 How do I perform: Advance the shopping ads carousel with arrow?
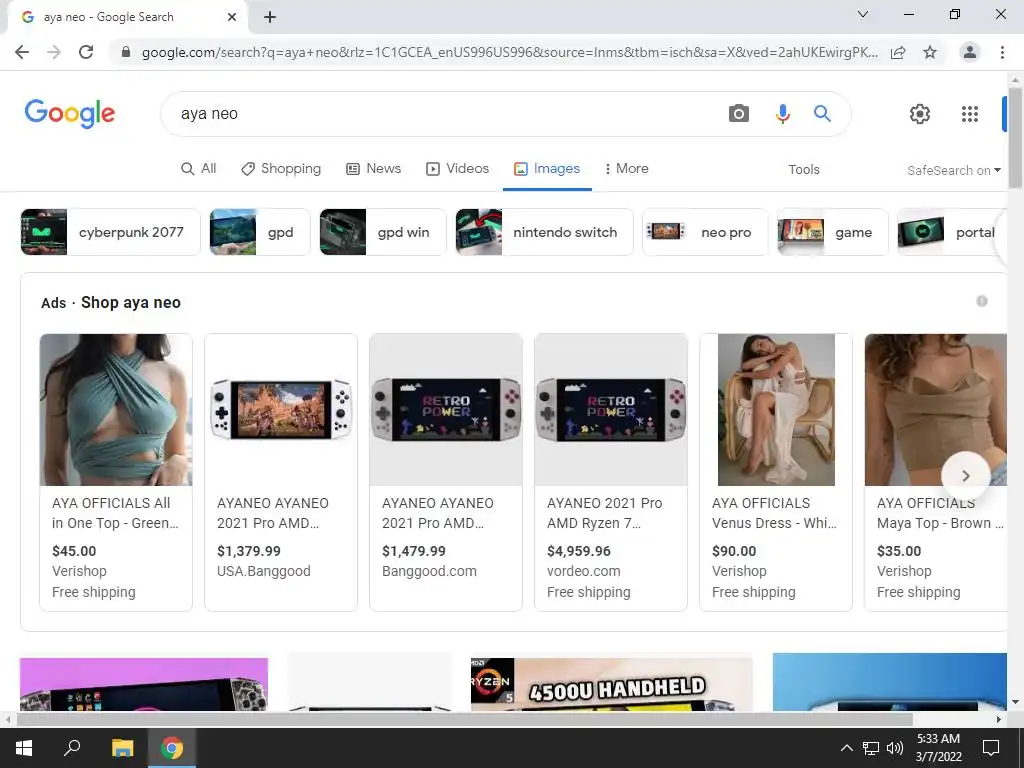pyautogui.click(x=966, y=476)
